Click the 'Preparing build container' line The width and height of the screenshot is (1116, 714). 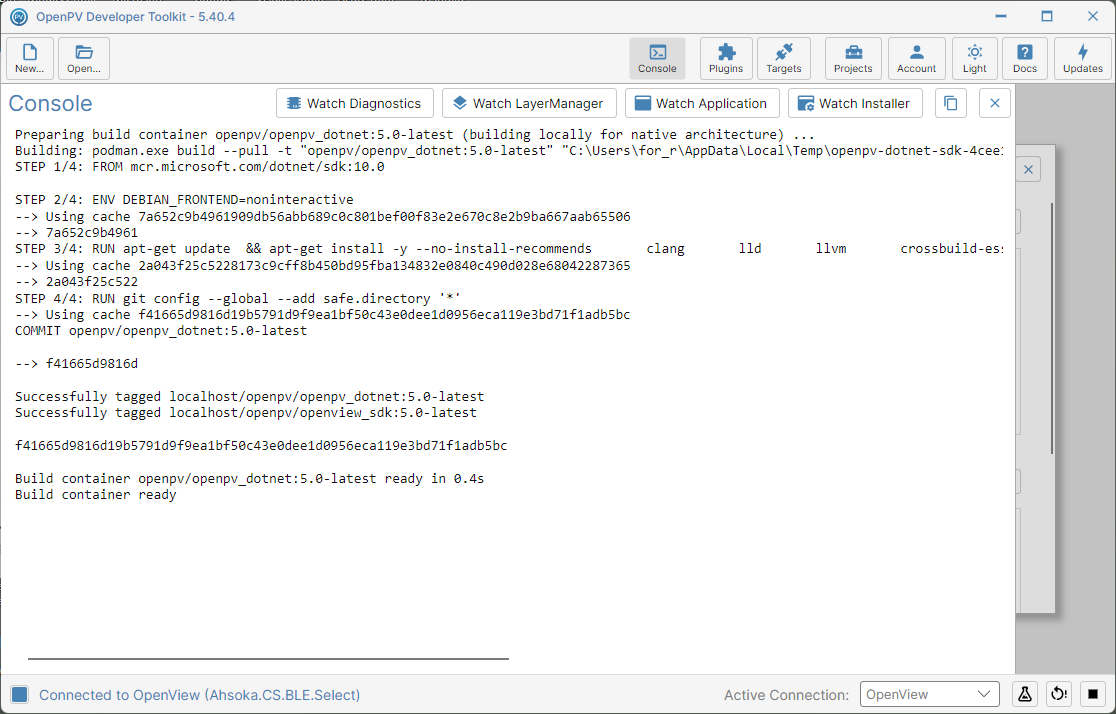coord(414,135)
